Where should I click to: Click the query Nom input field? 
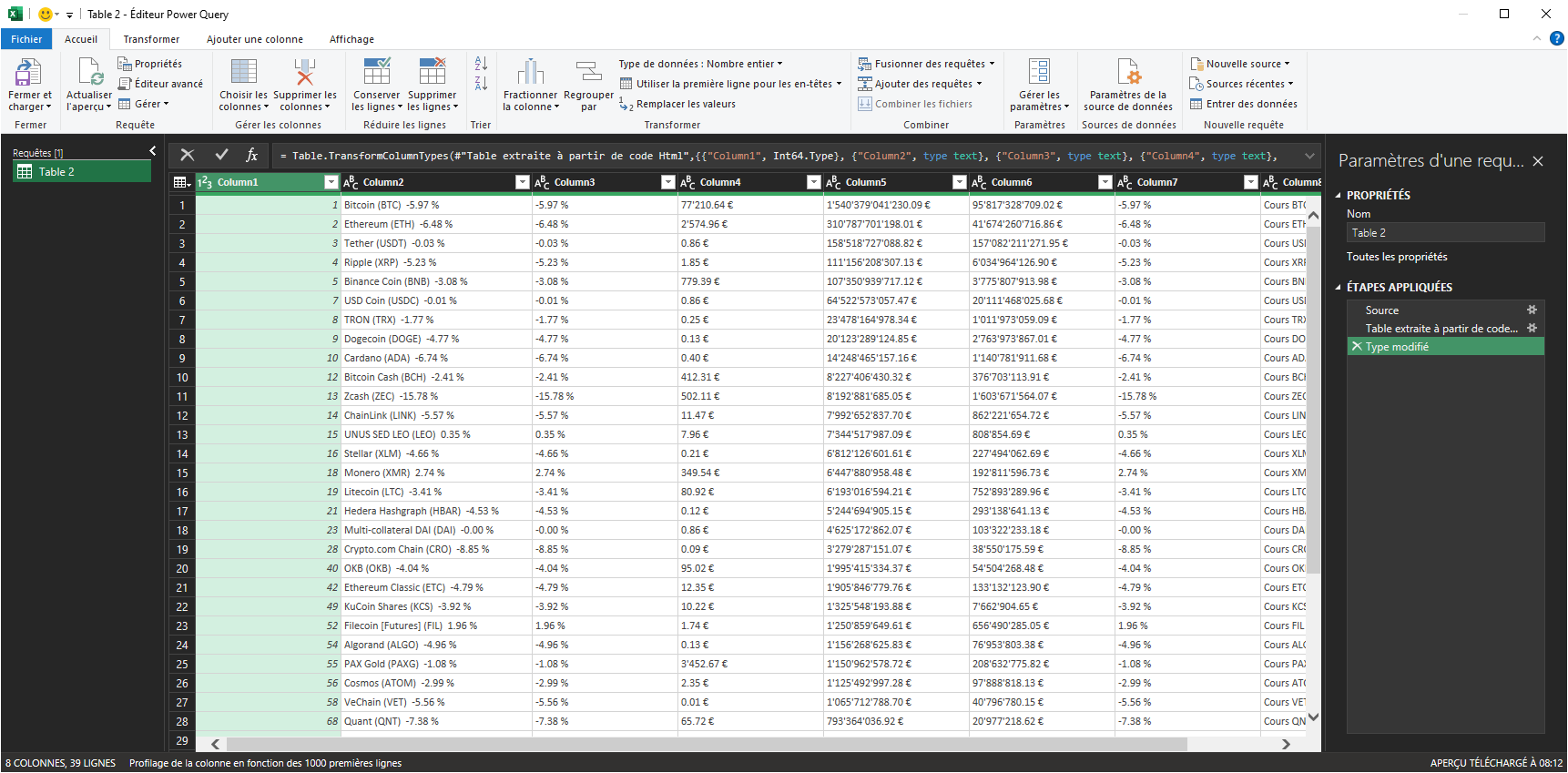pyautogui.click(x=1446, y=233)
